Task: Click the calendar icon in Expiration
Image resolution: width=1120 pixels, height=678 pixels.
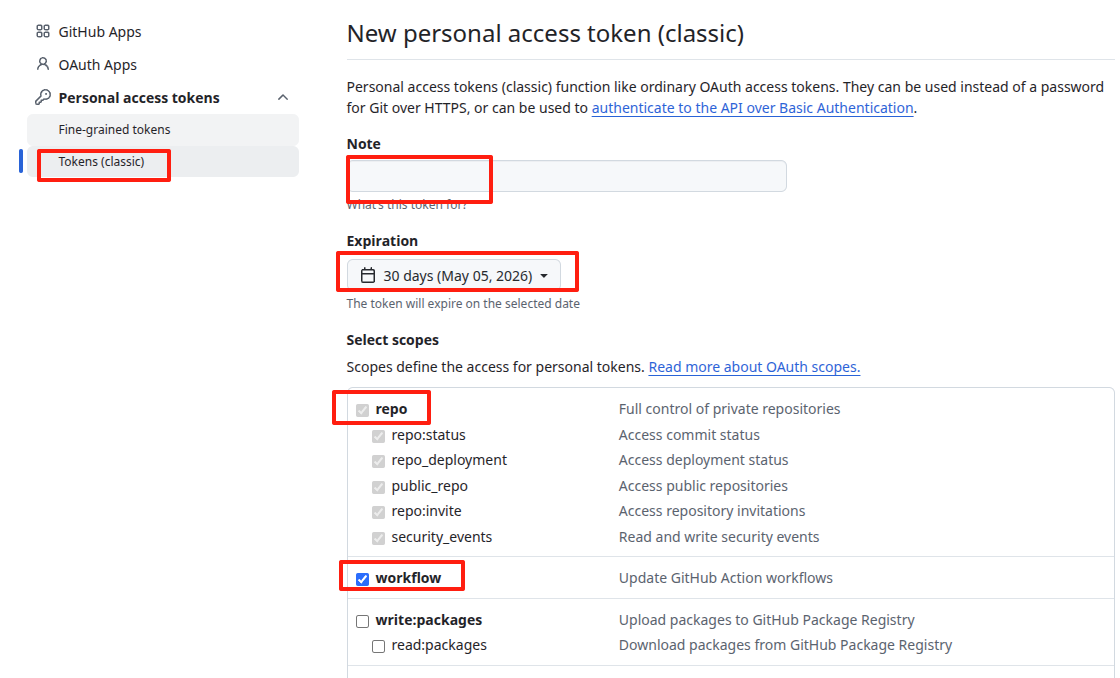Action: pos(367,276)
